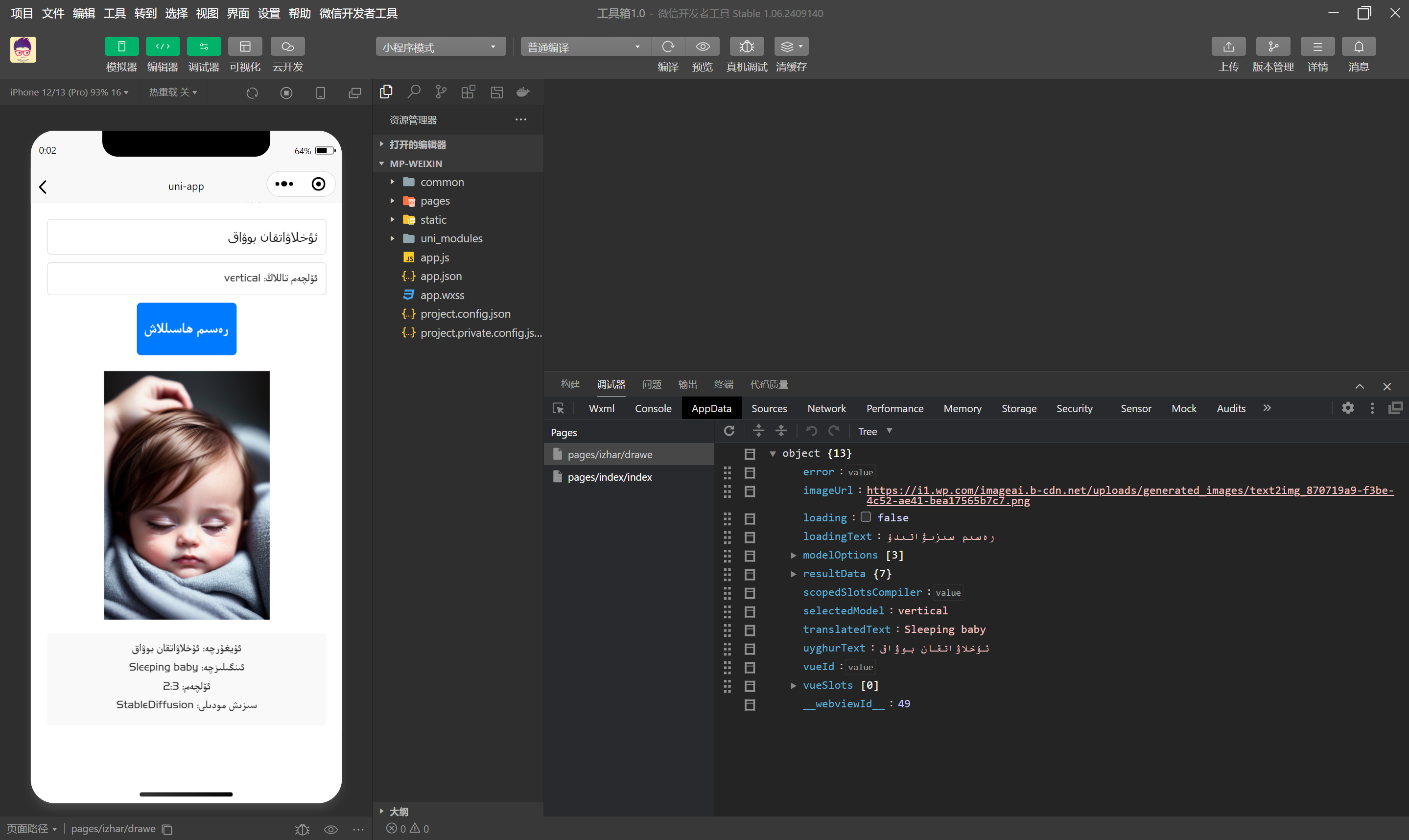Image resolution: width=1409 pixels, height=840 pixels.
Task: Toggle the Simulator panel button
Action: coord(121,47)
